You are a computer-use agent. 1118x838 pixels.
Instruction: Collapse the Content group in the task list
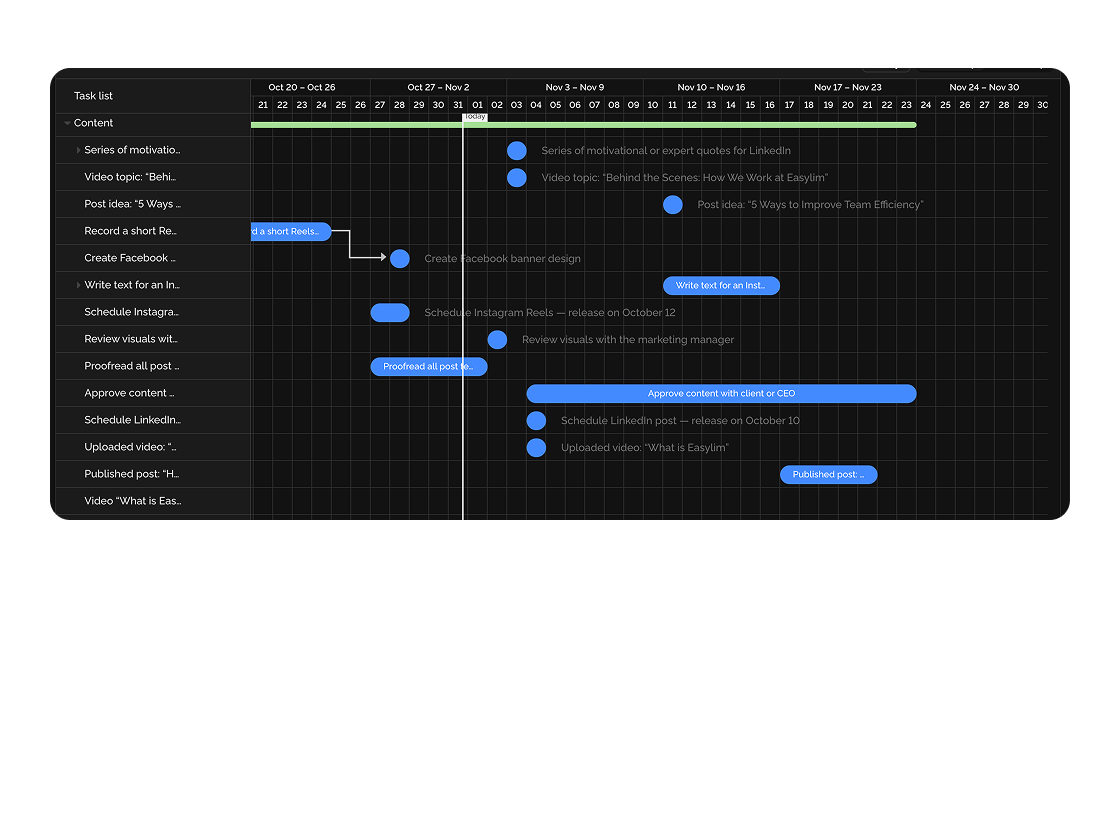click(x=66, y=123)
